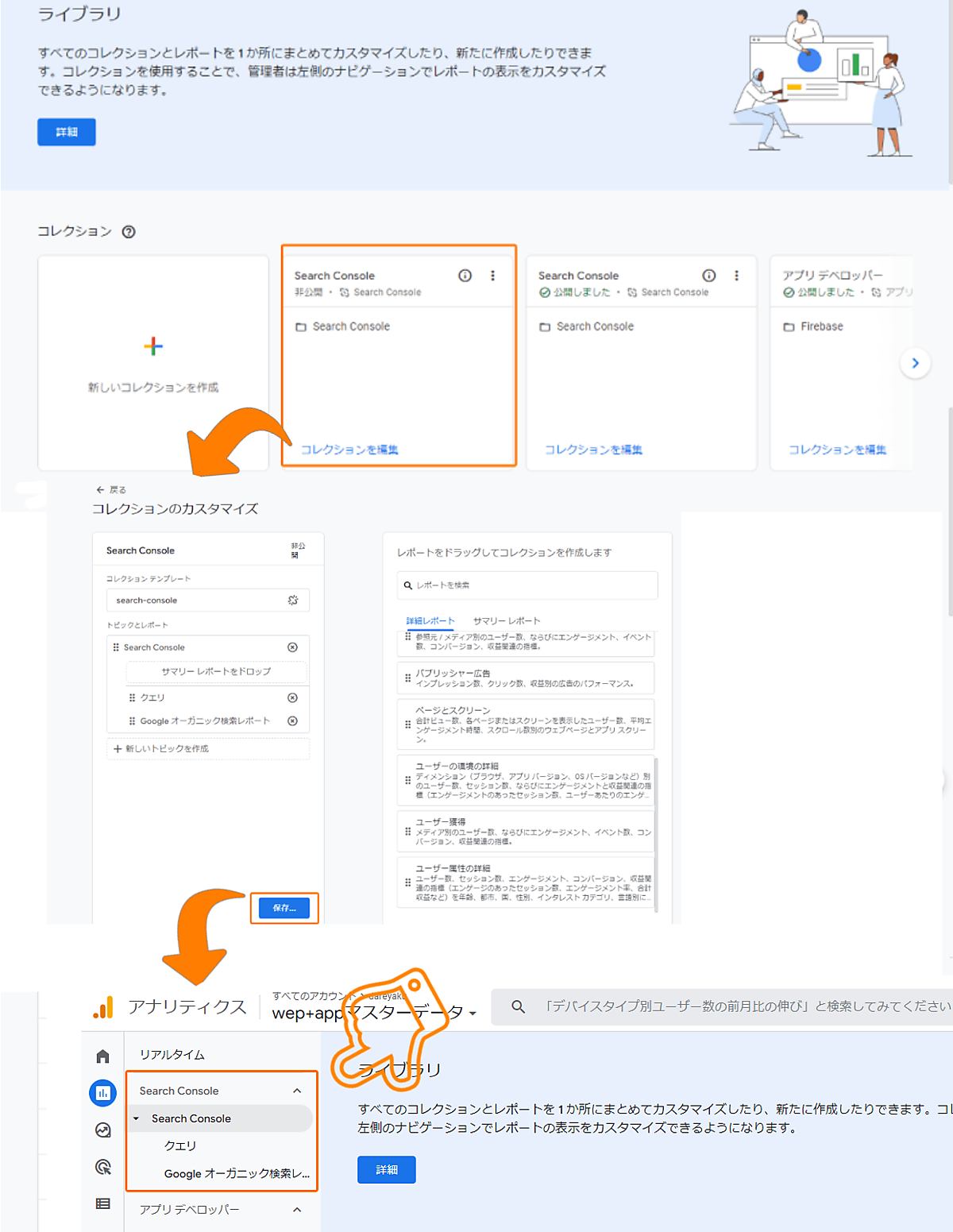
Task: Click the drag handle beside the クエリ report
Action: tap(132, 697)
